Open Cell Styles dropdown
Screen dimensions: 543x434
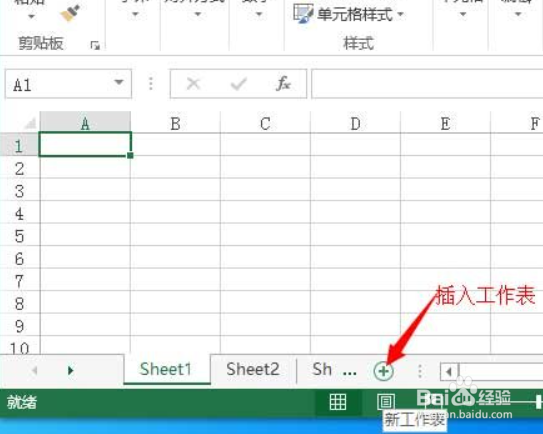pyautogui.click(x=349, y=14)
